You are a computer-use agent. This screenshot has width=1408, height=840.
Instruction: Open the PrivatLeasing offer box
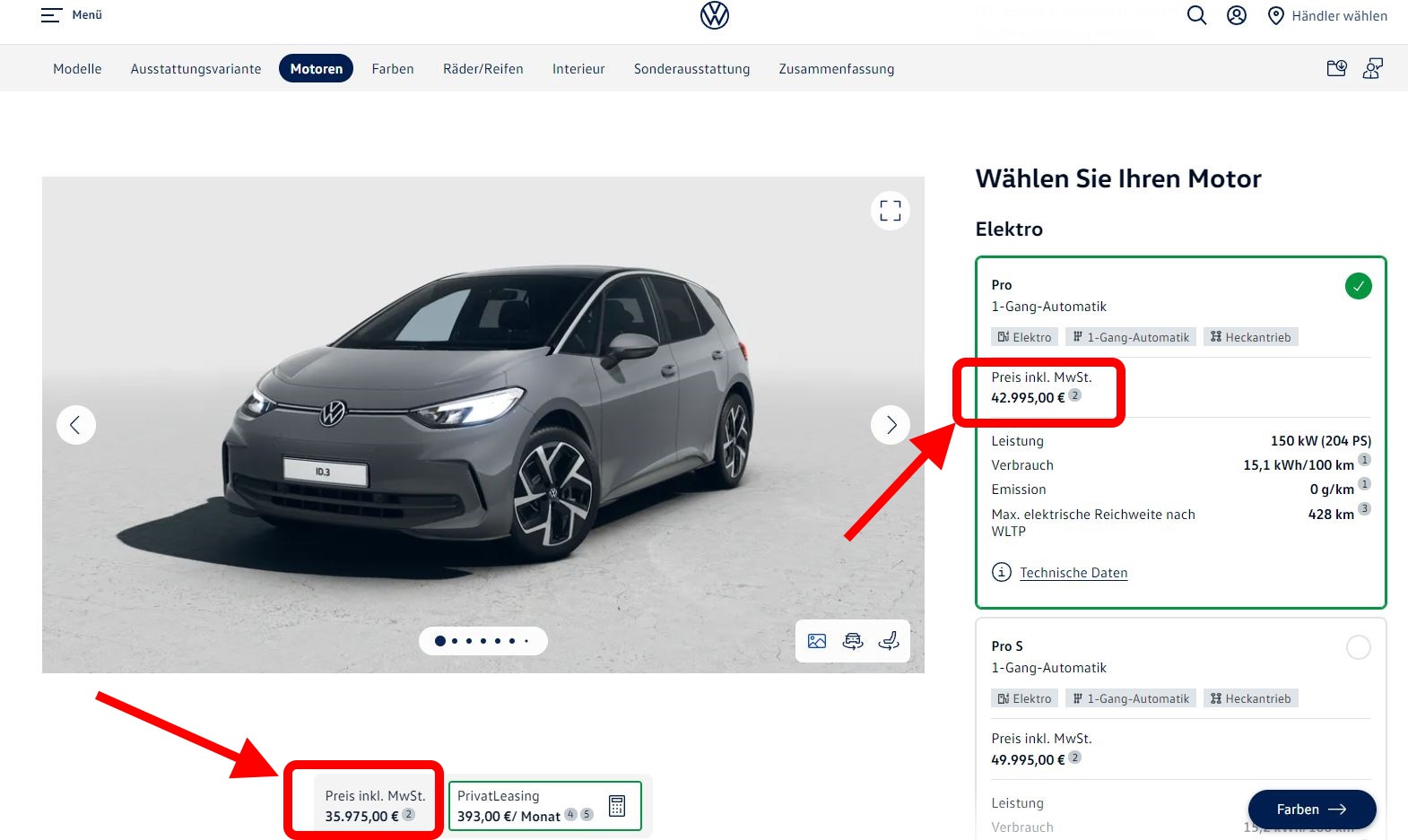(x=545, y=806)
